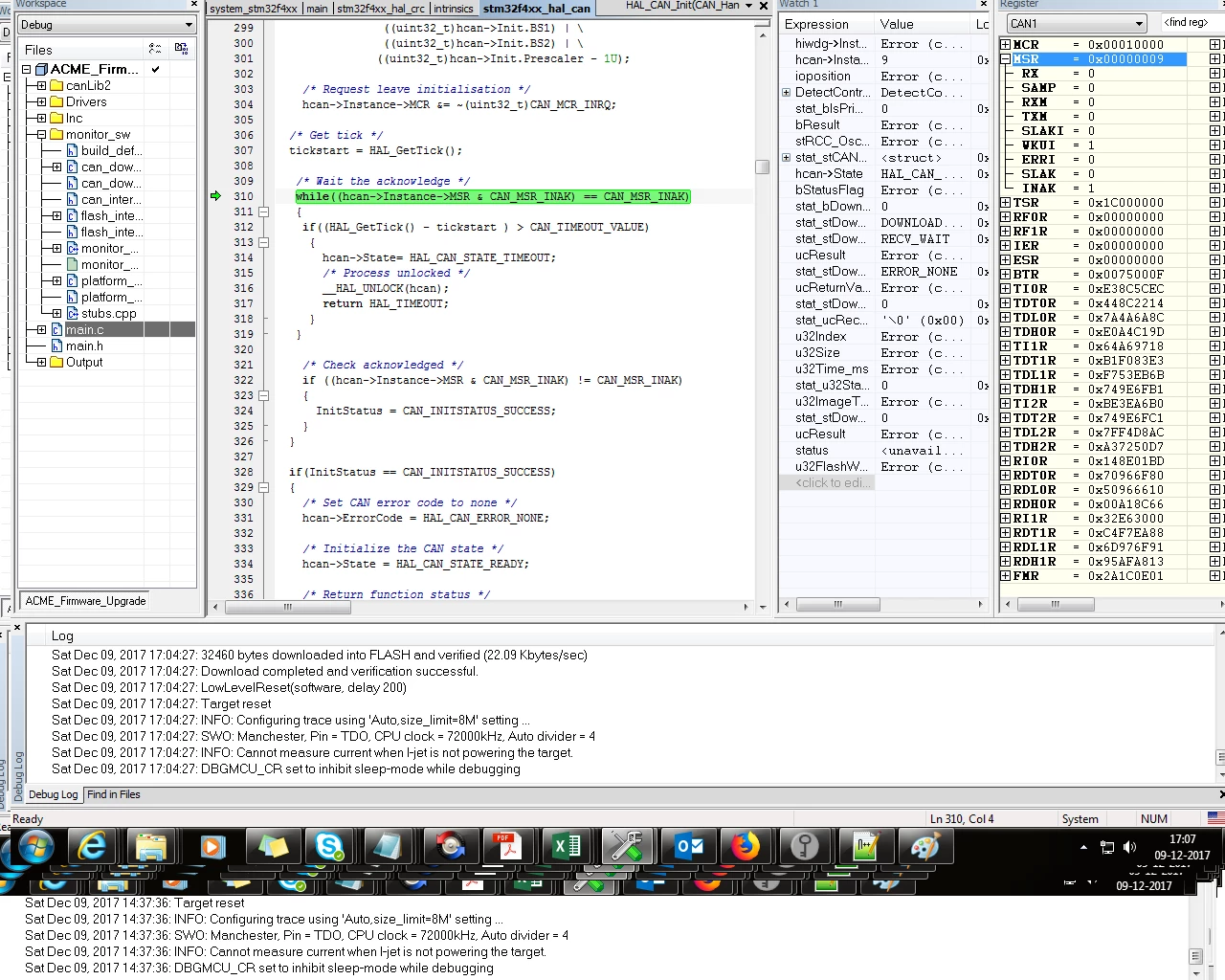Open Firefox from the taskbar
The width and height of the screenshot is (1225, 980).
(x=746, y=847)
